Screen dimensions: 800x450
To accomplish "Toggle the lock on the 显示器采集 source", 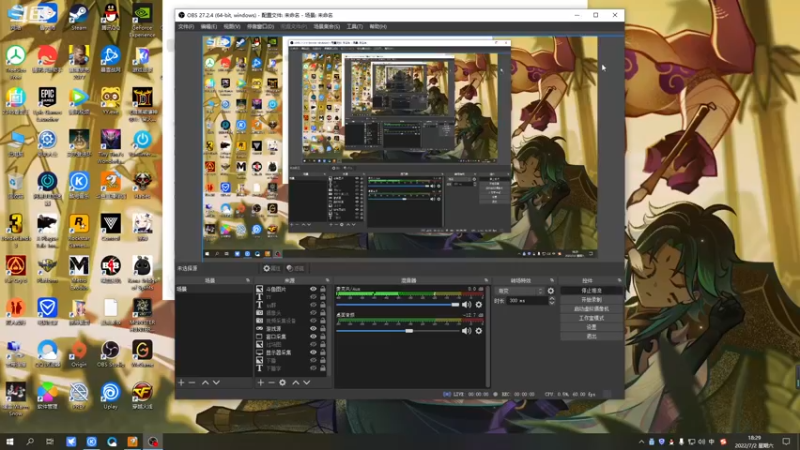I will tap(322, 353).
